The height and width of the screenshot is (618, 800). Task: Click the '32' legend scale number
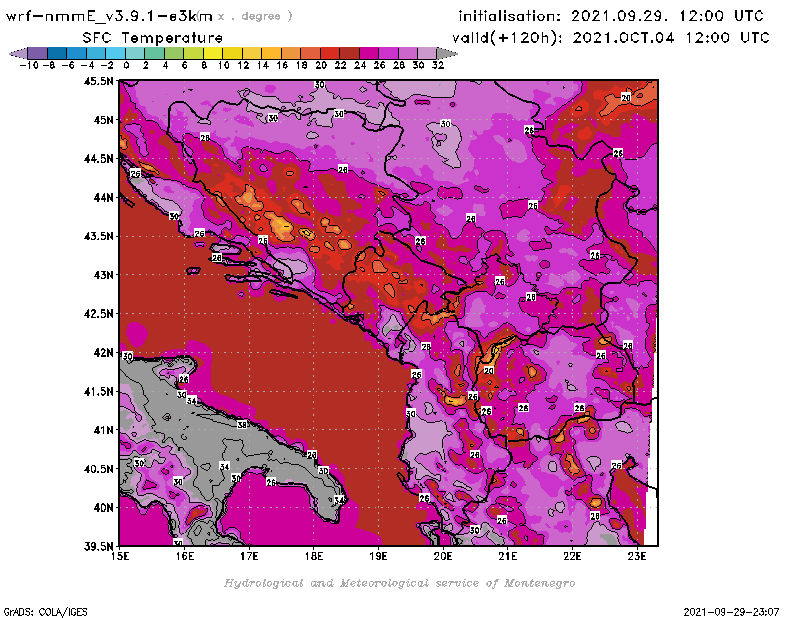pyautogui.click(x=438, y=65)
